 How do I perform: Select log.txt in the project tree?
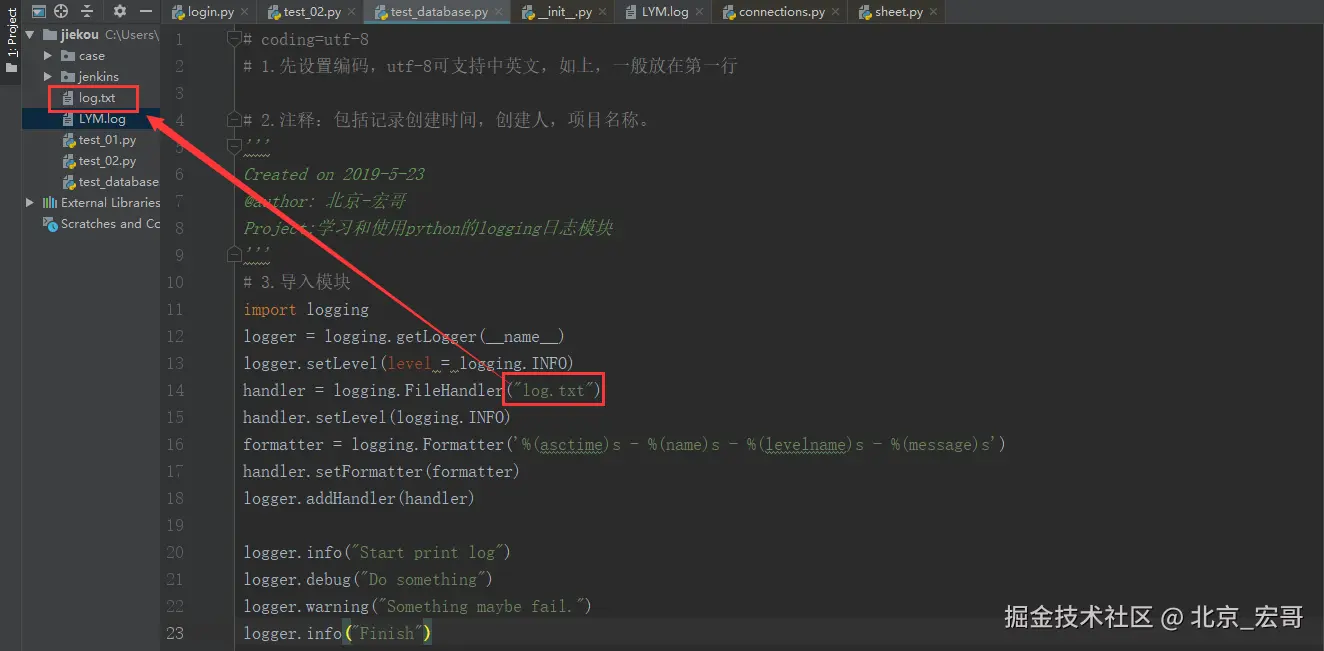coord(97,98)
